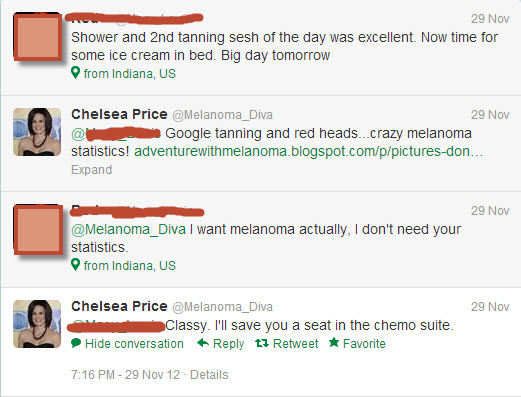Viewport: 521px width, 397px height.
Task: Click Chelsea Price name in last tweet
Action: tap(119, 306)
